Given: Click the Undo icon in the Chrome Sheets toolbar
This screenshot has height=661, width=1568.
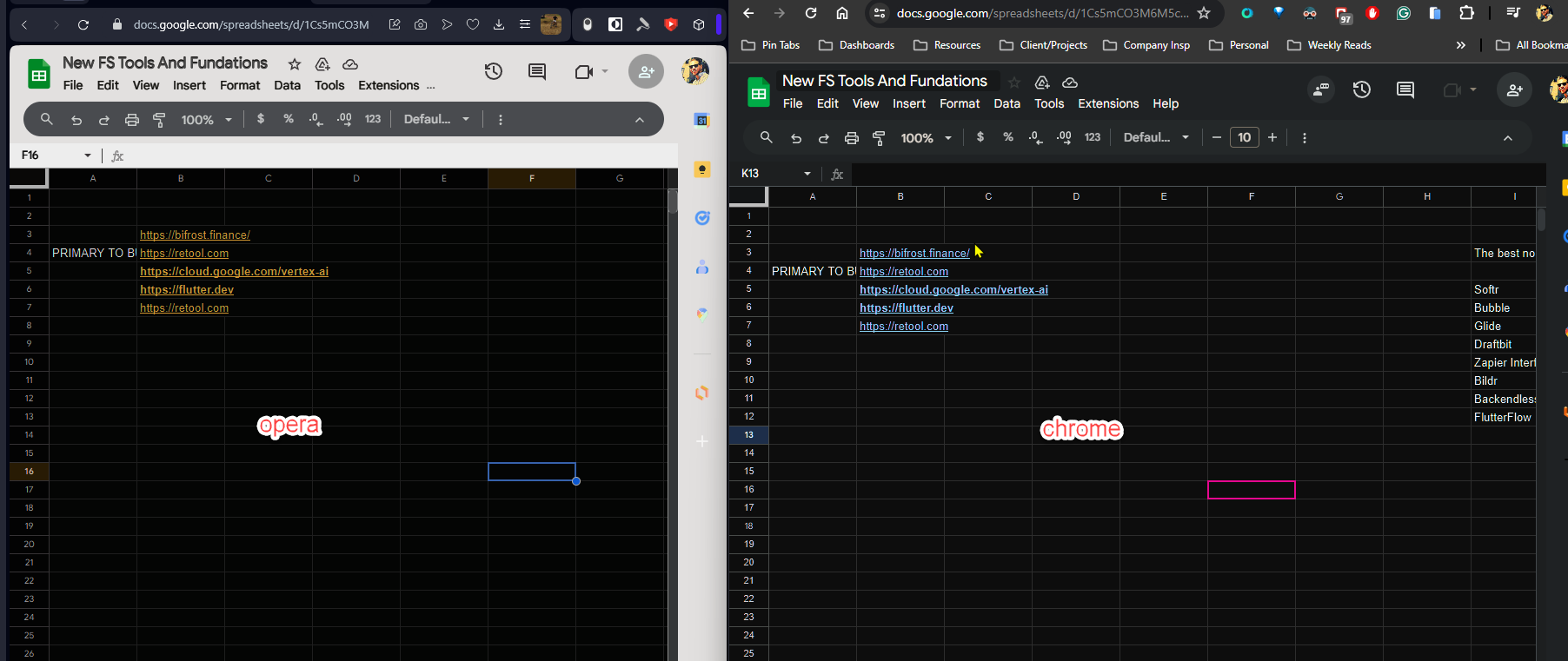Looking at the screenshot, I should click(x=796, y=138).
